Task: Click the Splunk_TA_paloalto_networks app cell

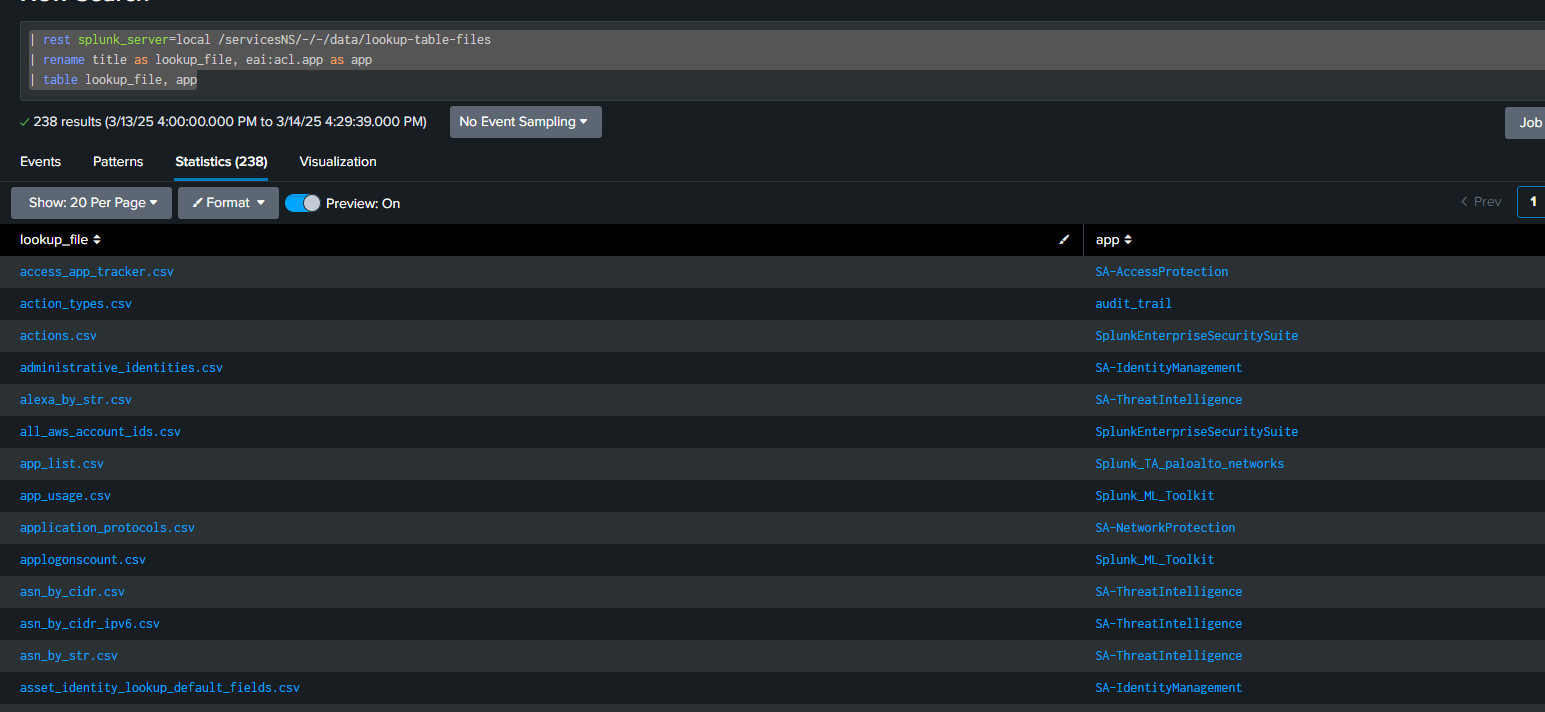Action: coord(1189,464)
